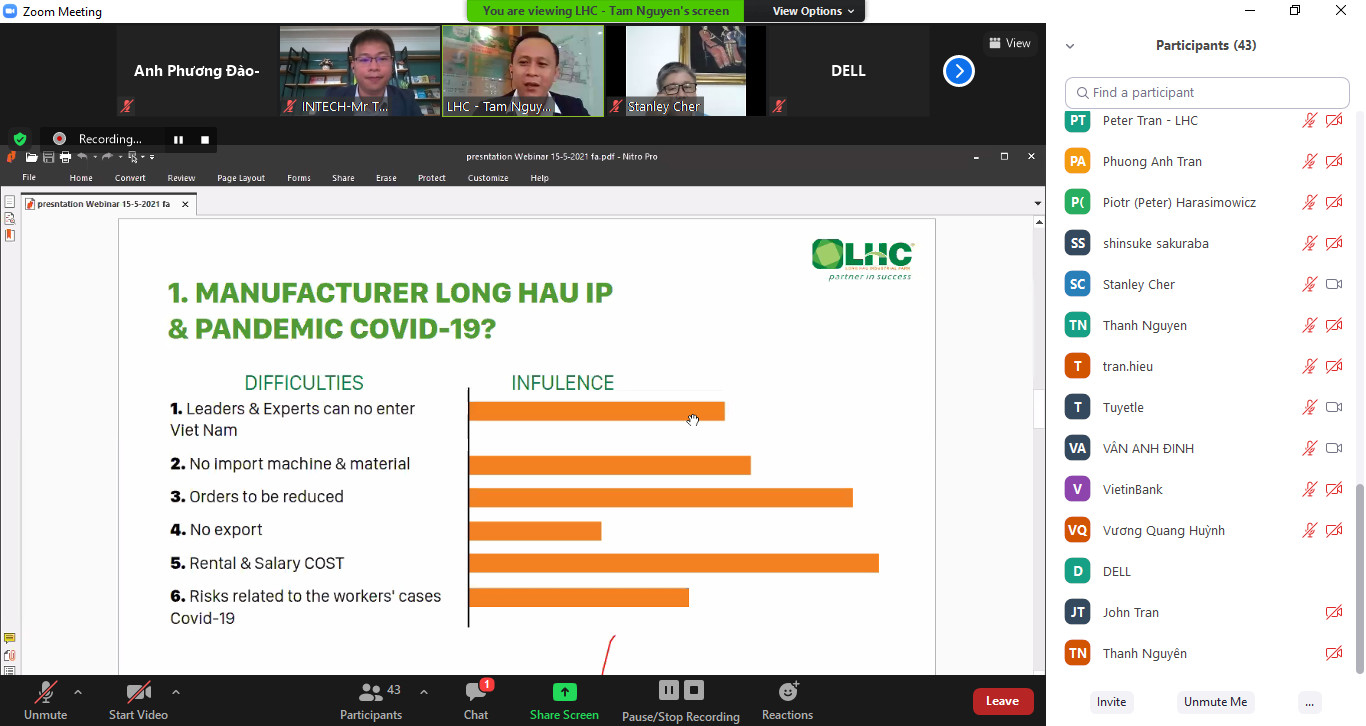Click the Find a participant search field
Screen dimensions: 1366x726
pyautogui.click(x=1207, y=92)
